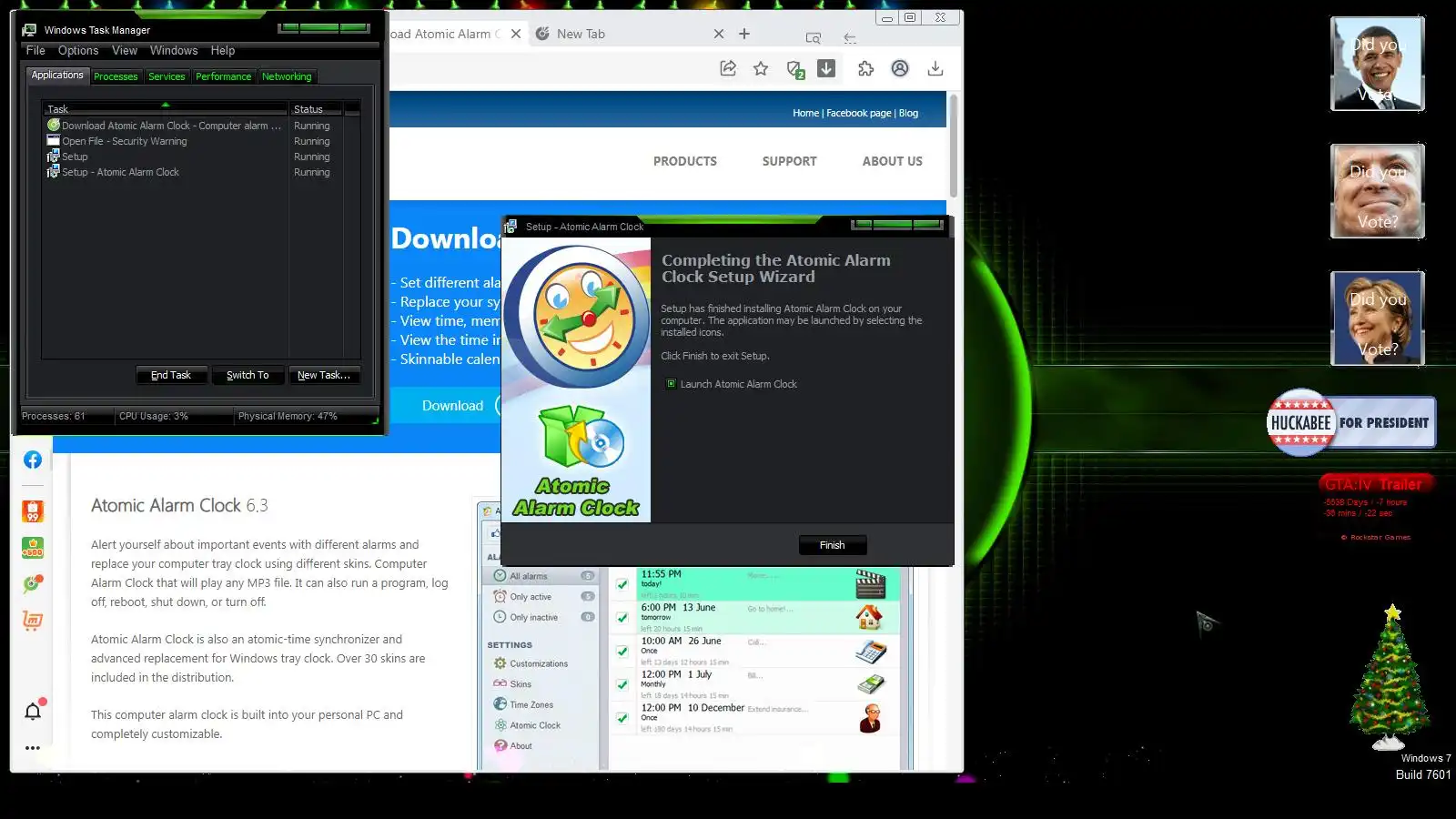Click the GTA:IV Trailer countdown gadget
Image resolution: width=1456 pixels, height=819 pixels.
pos(1374,506)
